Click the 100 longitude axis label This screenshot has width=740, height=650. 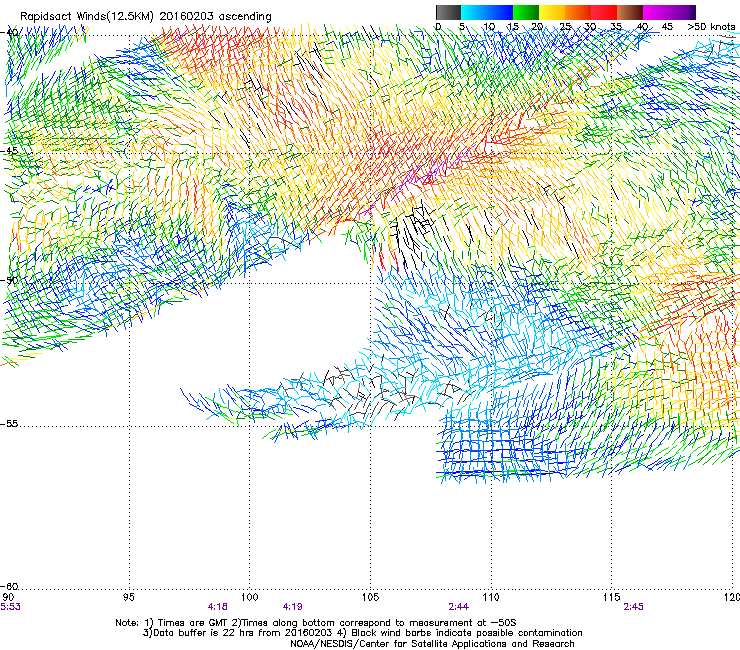250,597
